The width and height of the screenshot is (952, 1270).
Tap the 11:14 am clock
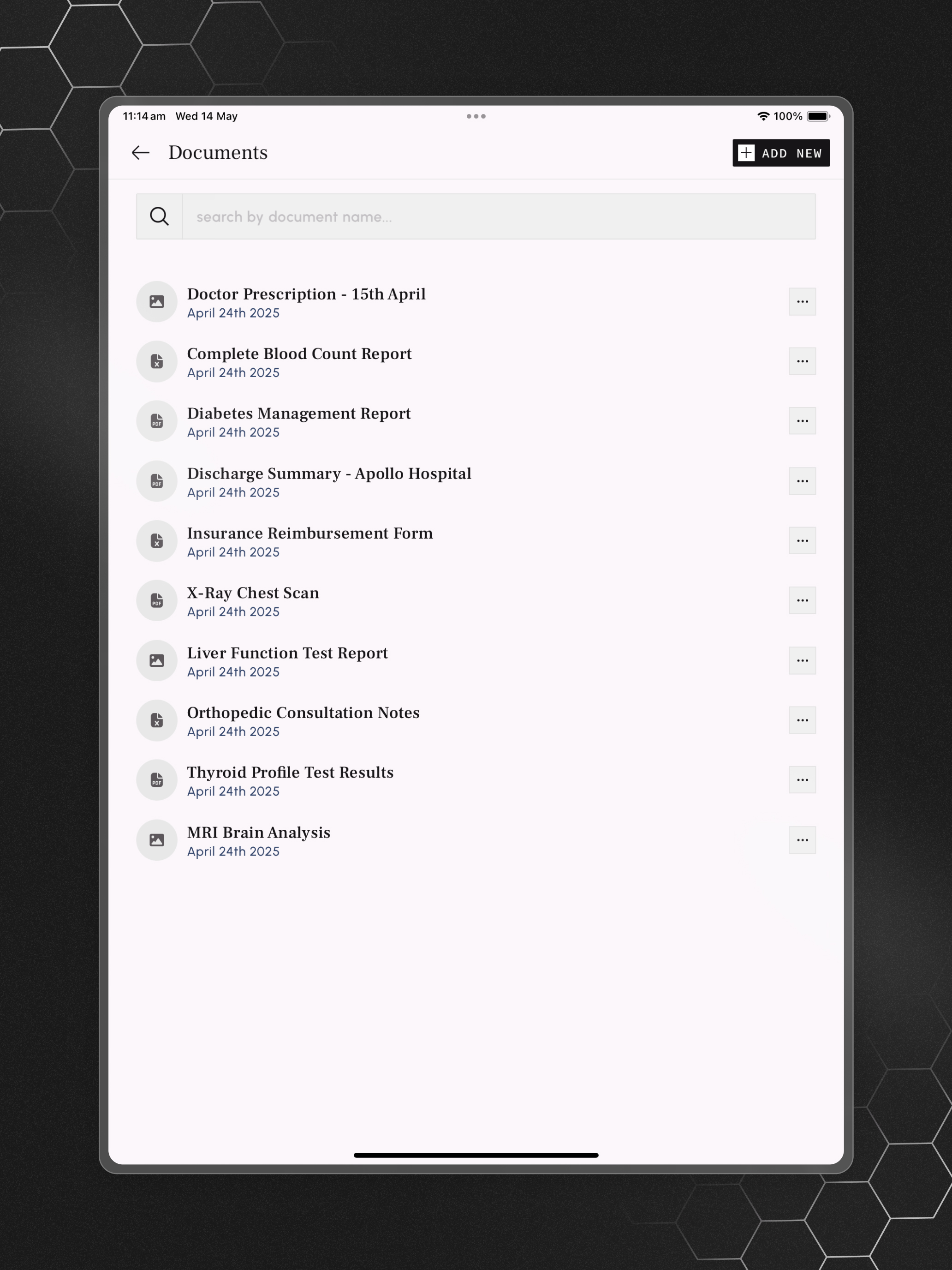(144, 116)
